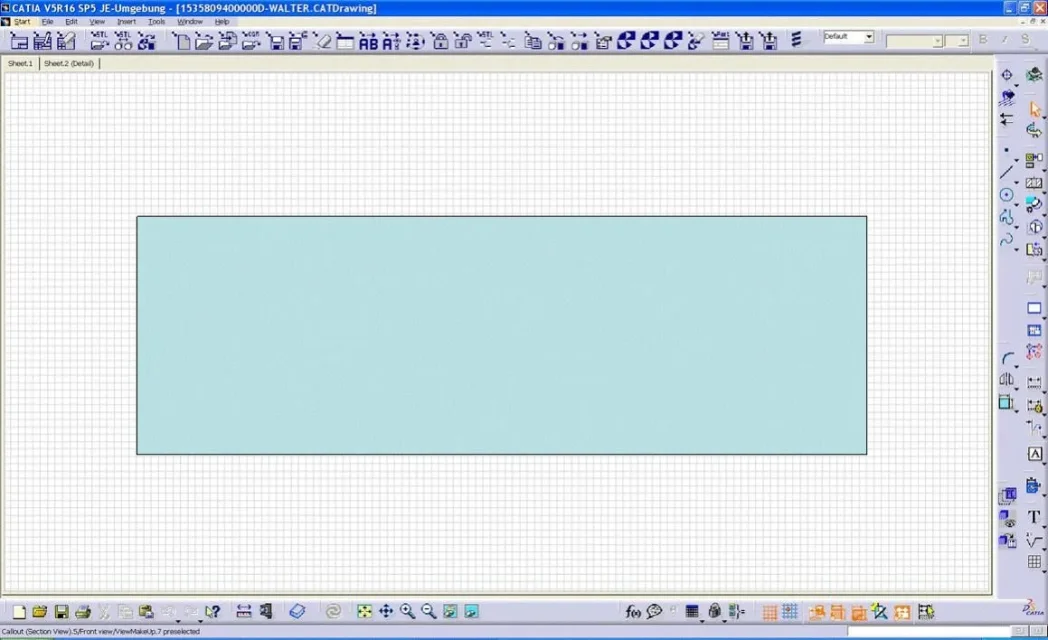Click the Formula f(x) icon
1048x640 pixels.
tap(632, 611)
